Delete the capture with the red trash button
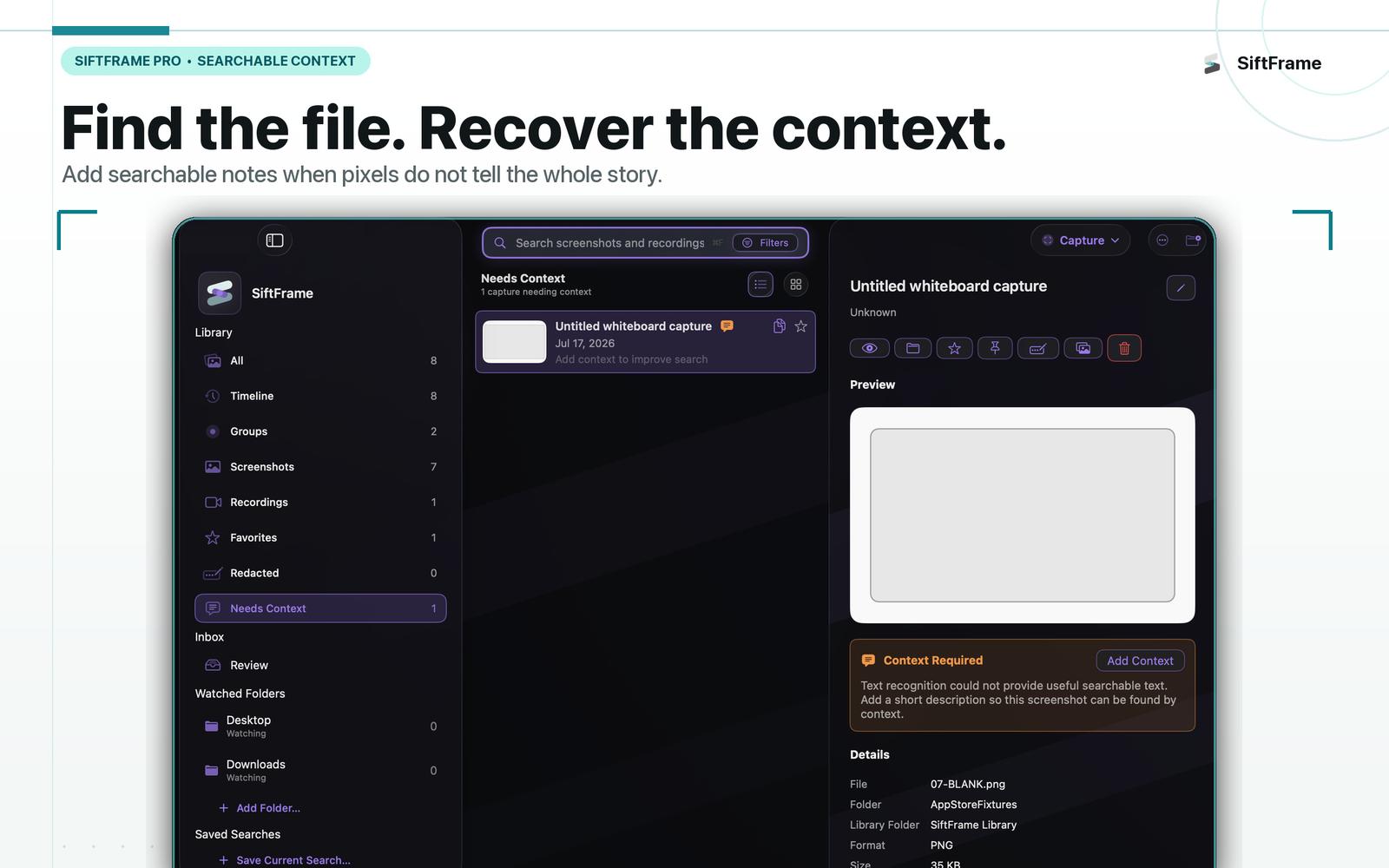Image resolution: width=1389 pixels, height=868 pixels. click(x=1124, y=348)
